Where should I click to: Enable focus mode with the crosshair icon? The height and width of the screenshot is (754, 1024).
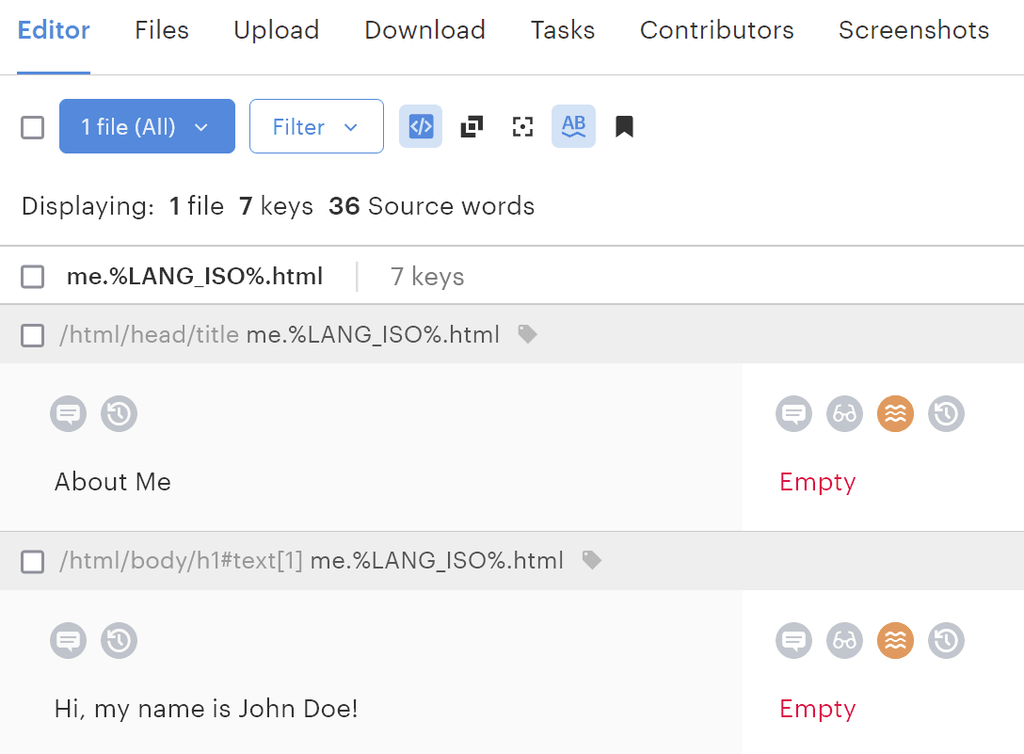click(x=522, y=127)
